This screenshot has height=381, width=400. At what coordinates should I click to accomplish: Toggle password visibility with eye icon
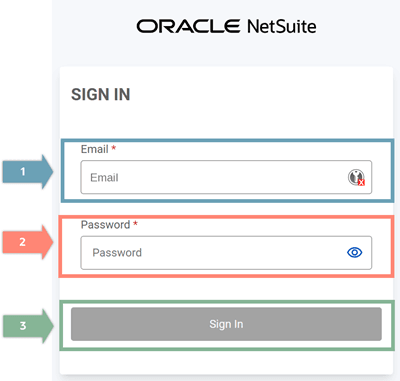pyautogui.click(x=355, y=253)
